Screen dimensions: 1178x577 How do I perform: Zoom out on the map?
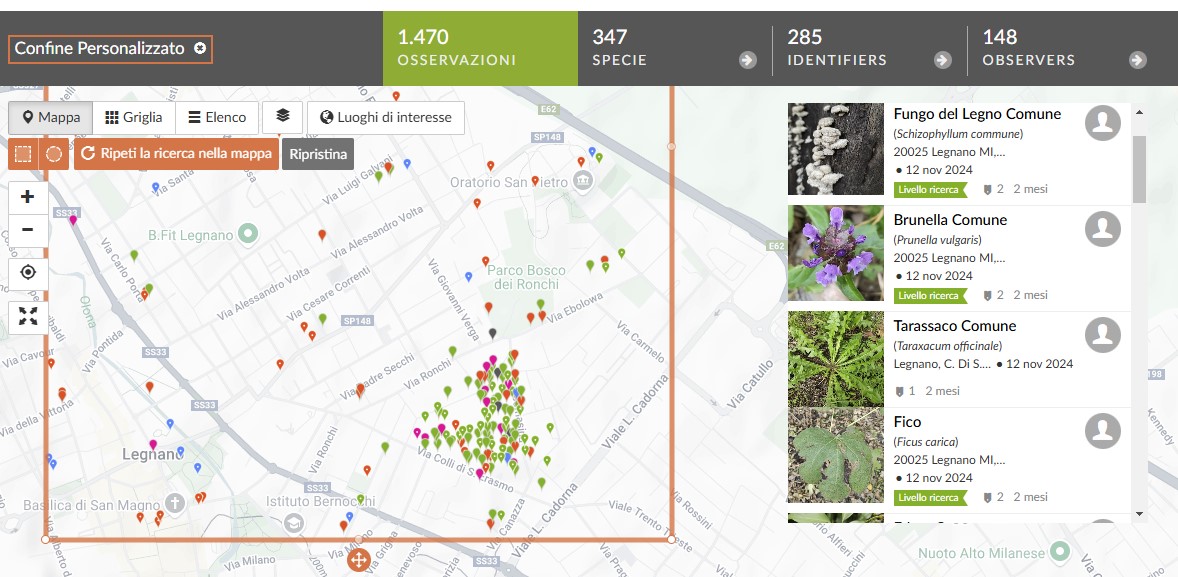point(28,230)
